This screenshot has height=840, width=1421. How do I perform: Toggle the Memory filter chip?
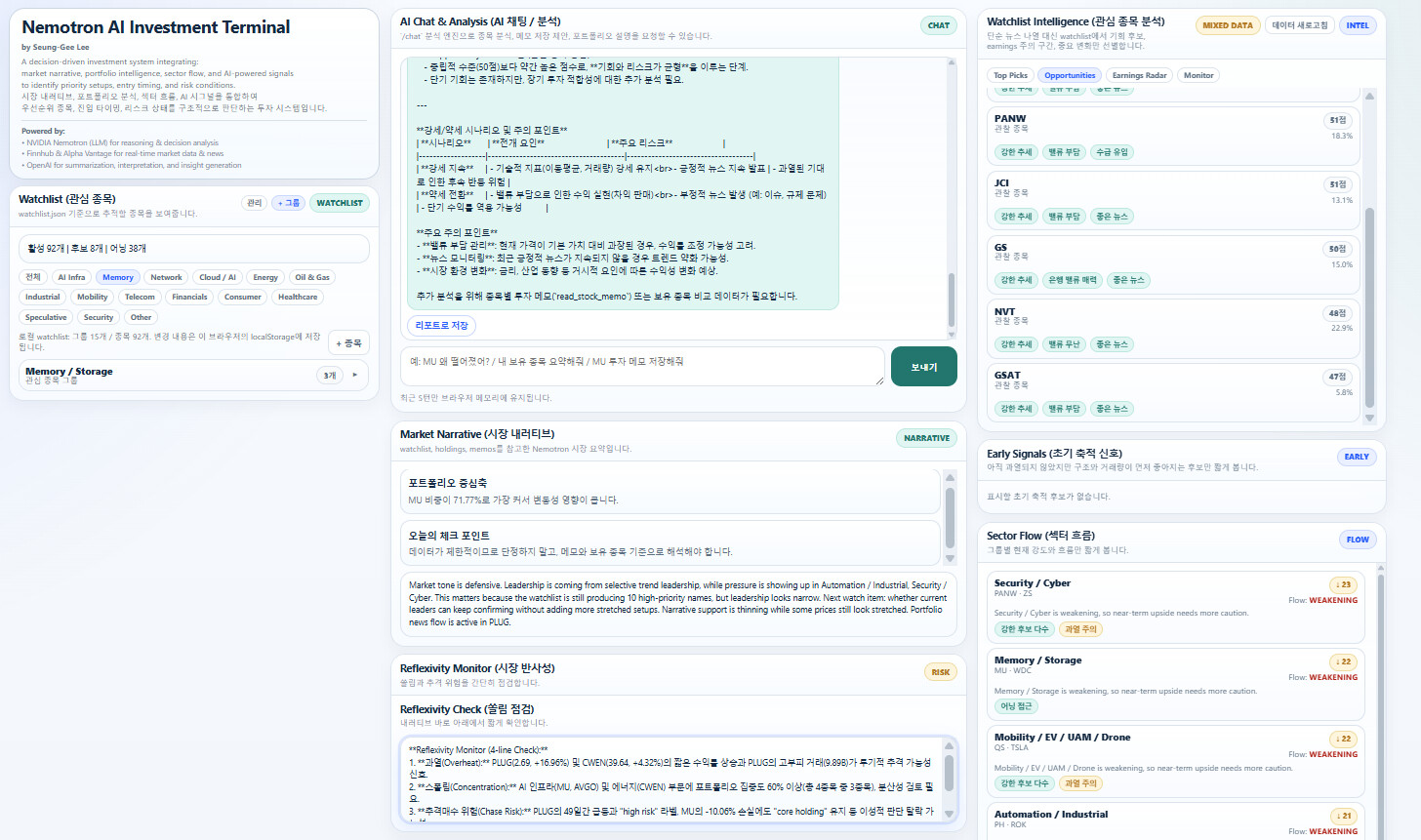click(x=118, y=277)
